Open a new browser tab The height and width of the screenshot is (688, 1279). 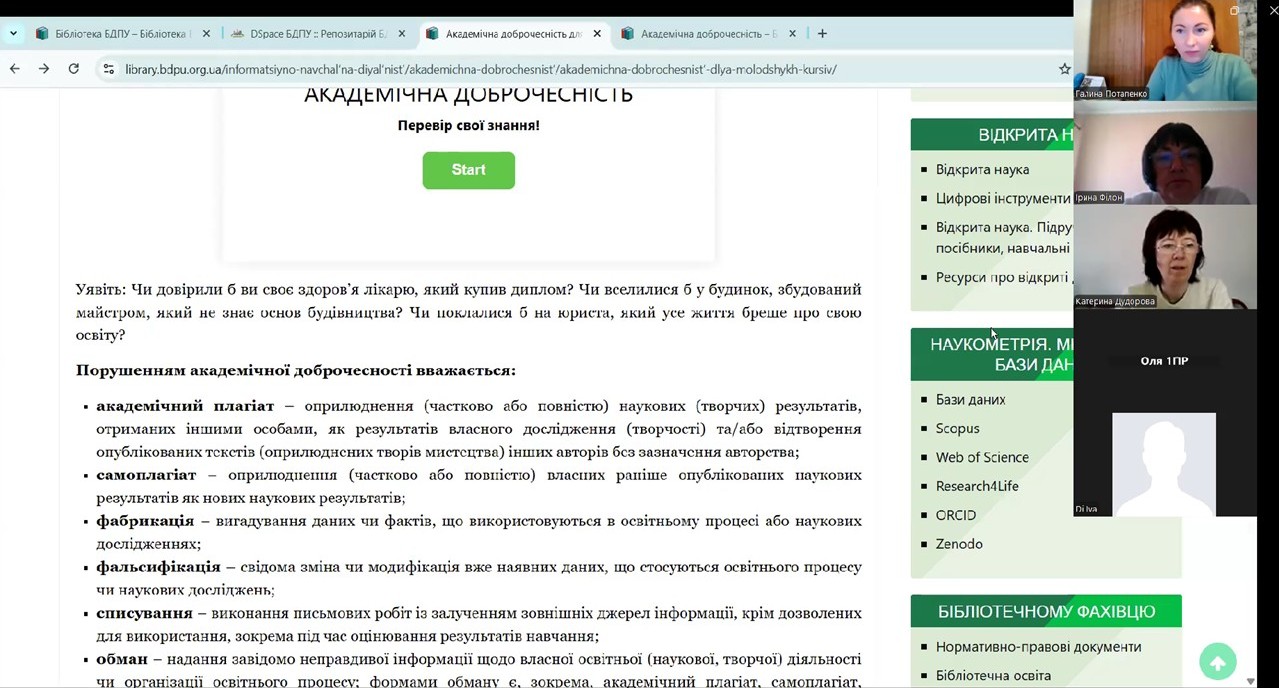[x=822, y=33]
